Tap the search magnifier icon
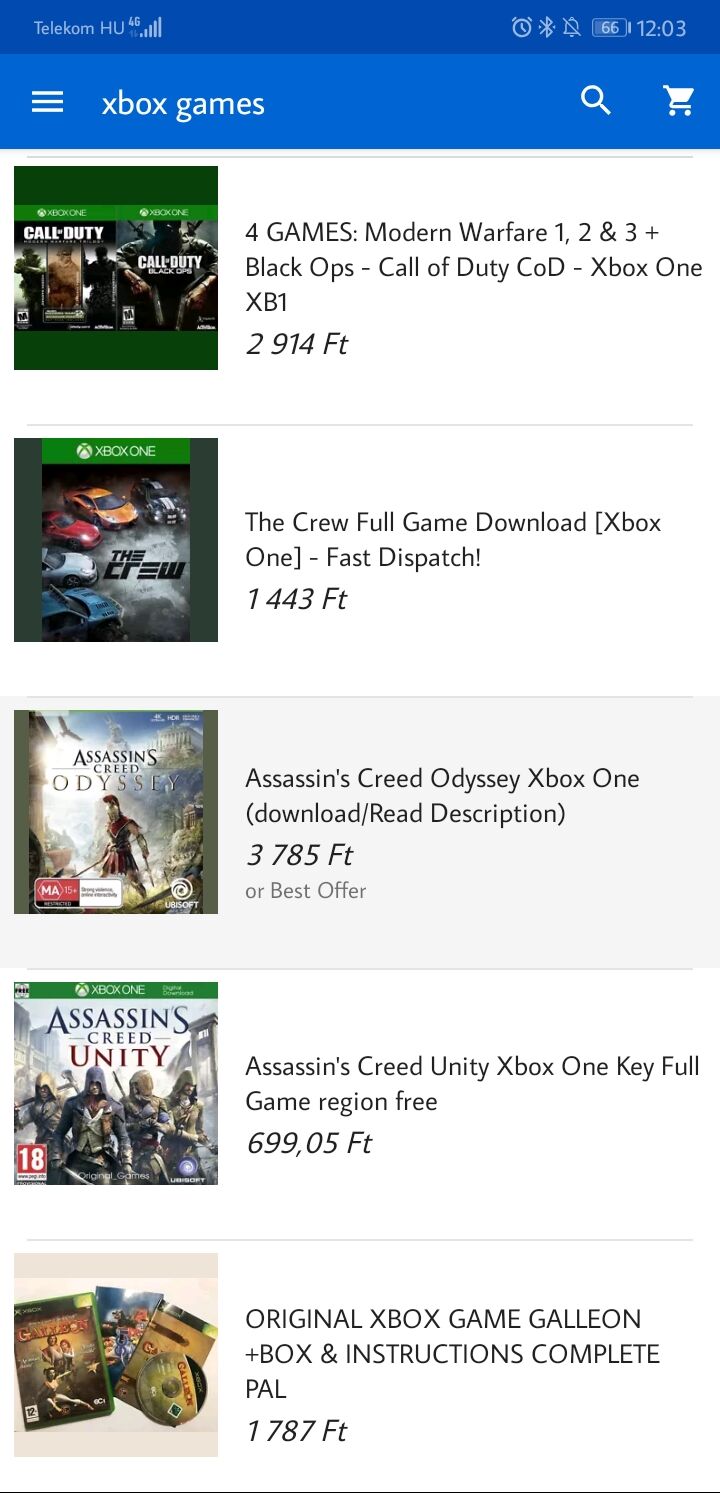 pos(596,101)
